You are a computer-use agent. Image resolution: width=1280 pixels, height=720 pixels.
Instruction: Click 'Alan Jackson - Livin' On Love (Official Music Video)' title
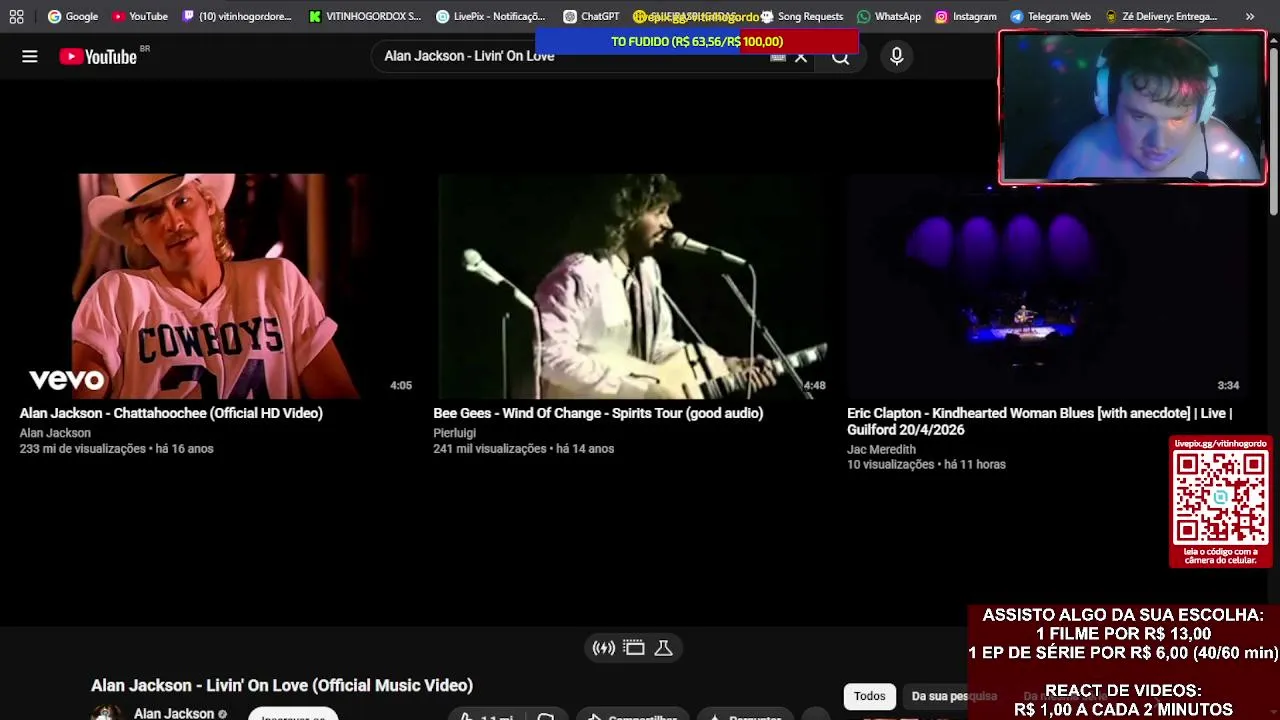(x=282, y=685)
